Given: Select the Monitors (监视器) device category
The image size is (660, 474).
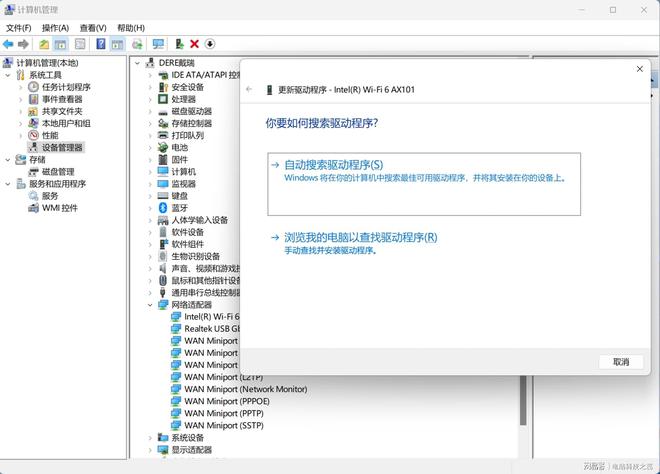Looking at the screenshot, I should (184, 184).
